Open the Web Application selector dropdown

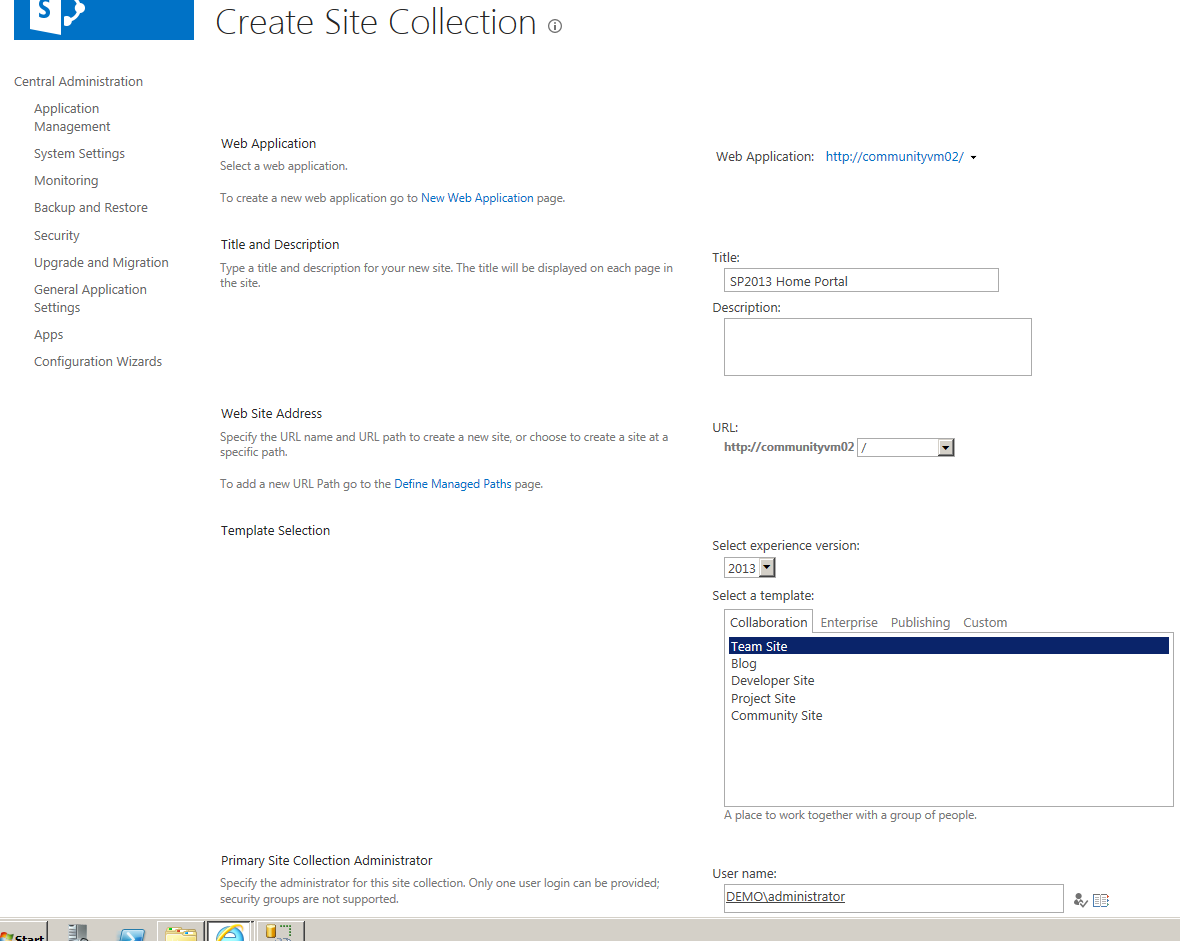coord(972,156)
